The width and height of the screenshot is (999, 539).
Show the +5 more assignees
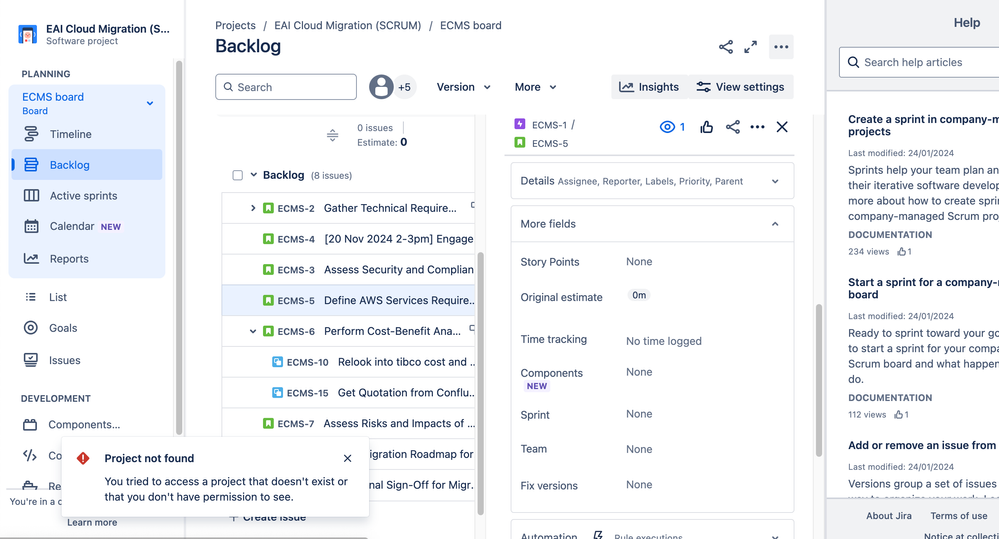(405, 87)
